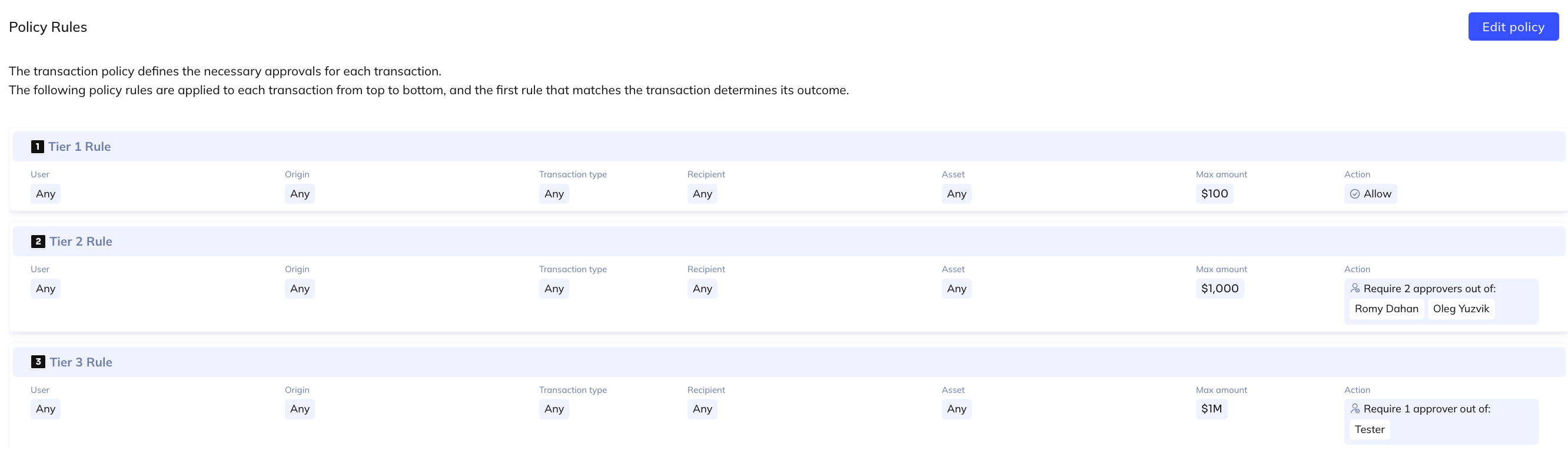Click the Tester approver chip

coord(1369,429)
